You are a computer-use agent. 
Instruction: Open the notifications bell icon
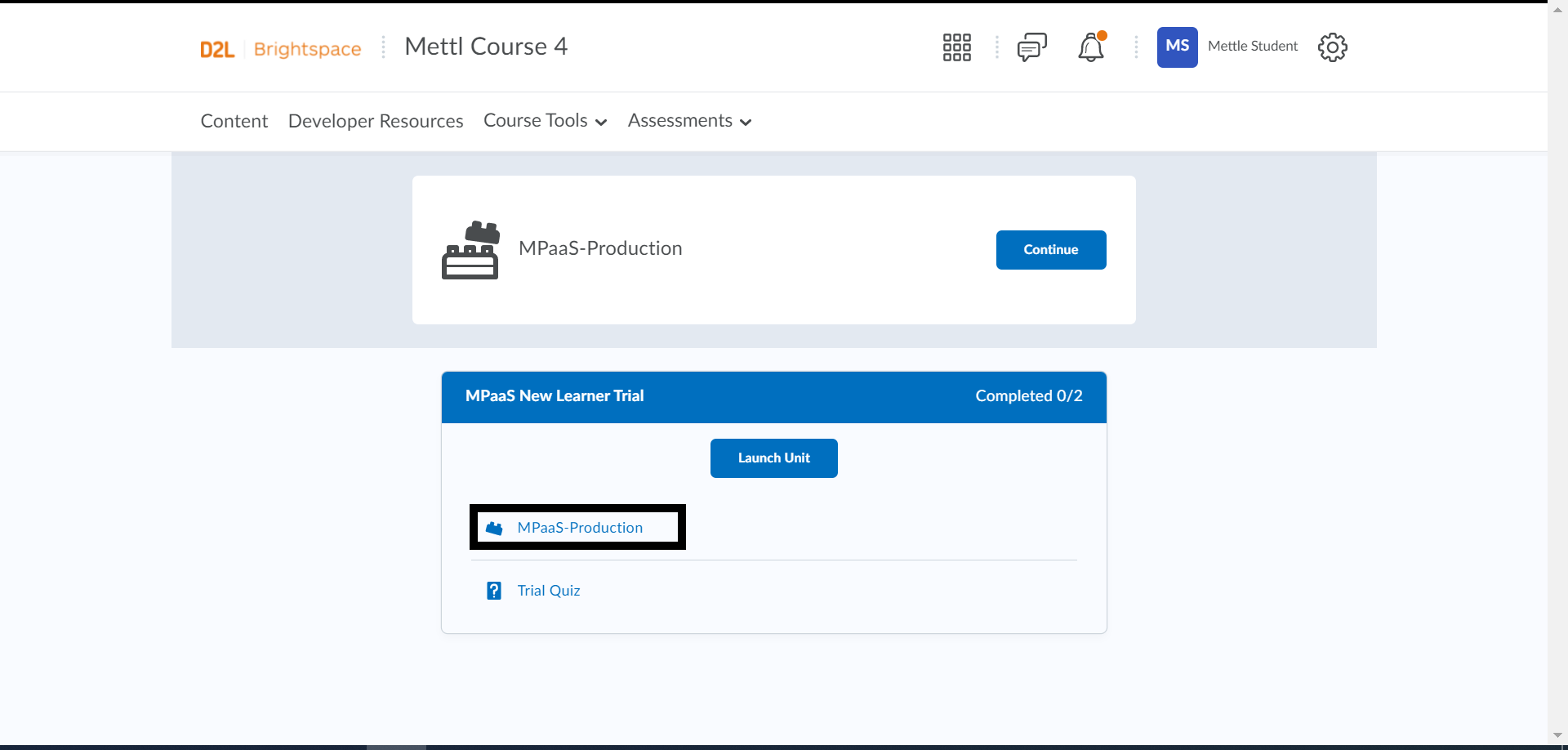tap(1091, 47)
